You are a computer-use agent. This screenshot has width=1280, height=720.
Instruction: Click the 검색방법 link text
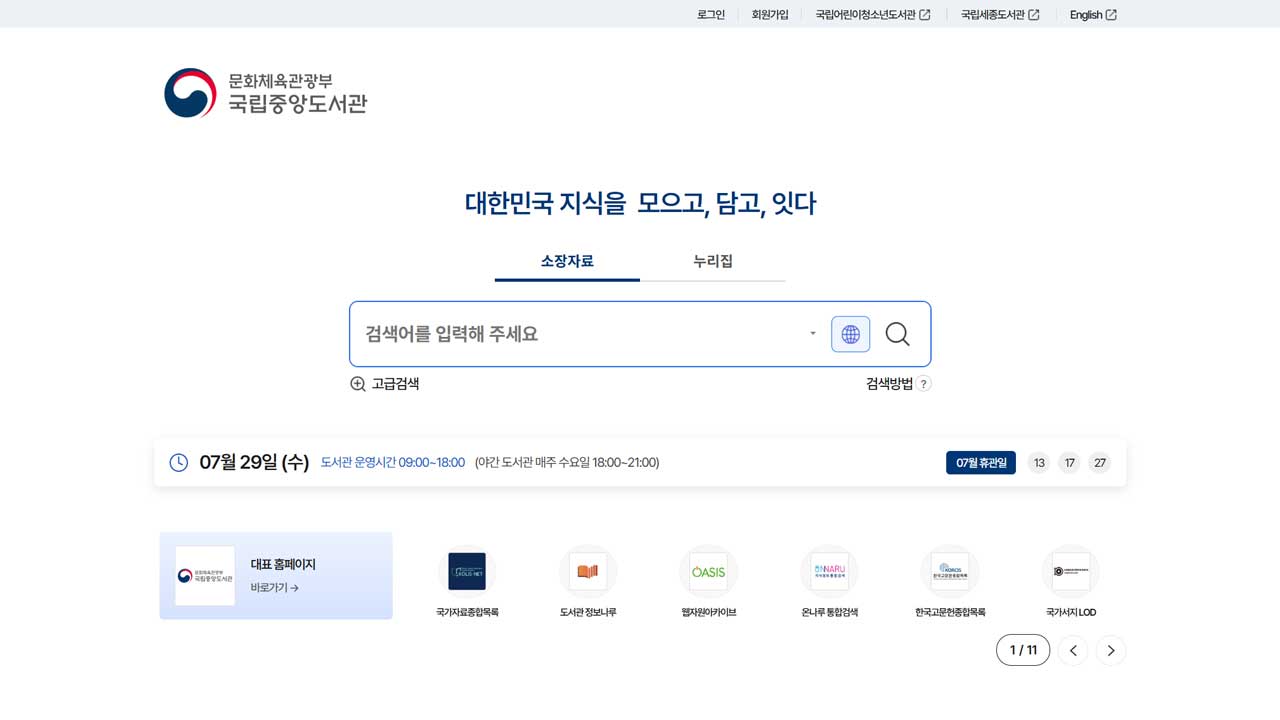[889, 383]
